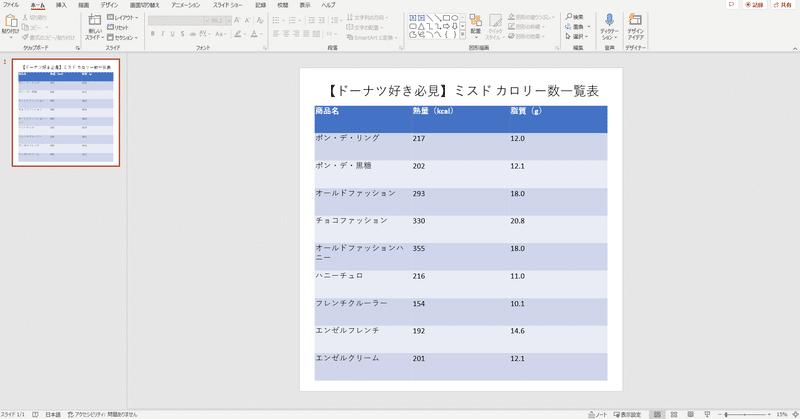
Task: Click the New Slide icon
Action: 94,20
